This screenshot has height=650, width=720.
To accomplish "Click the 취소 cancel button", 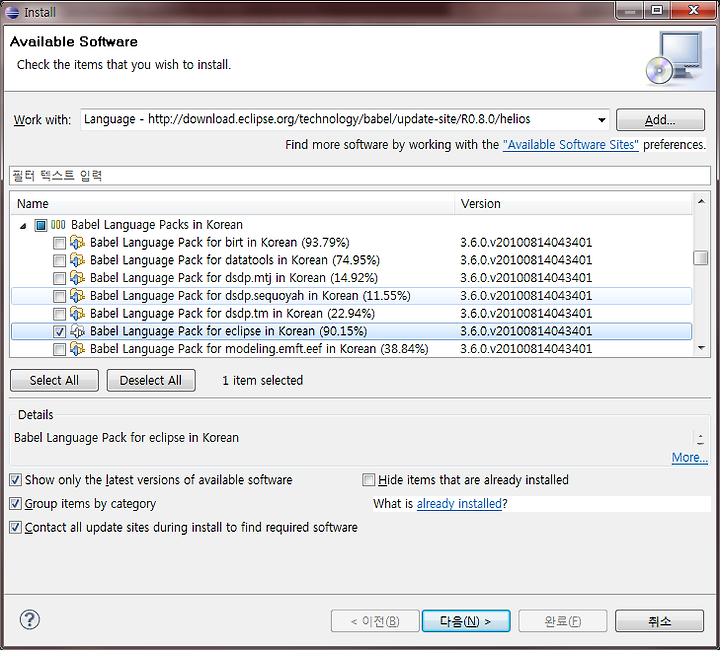I will 659,621.
